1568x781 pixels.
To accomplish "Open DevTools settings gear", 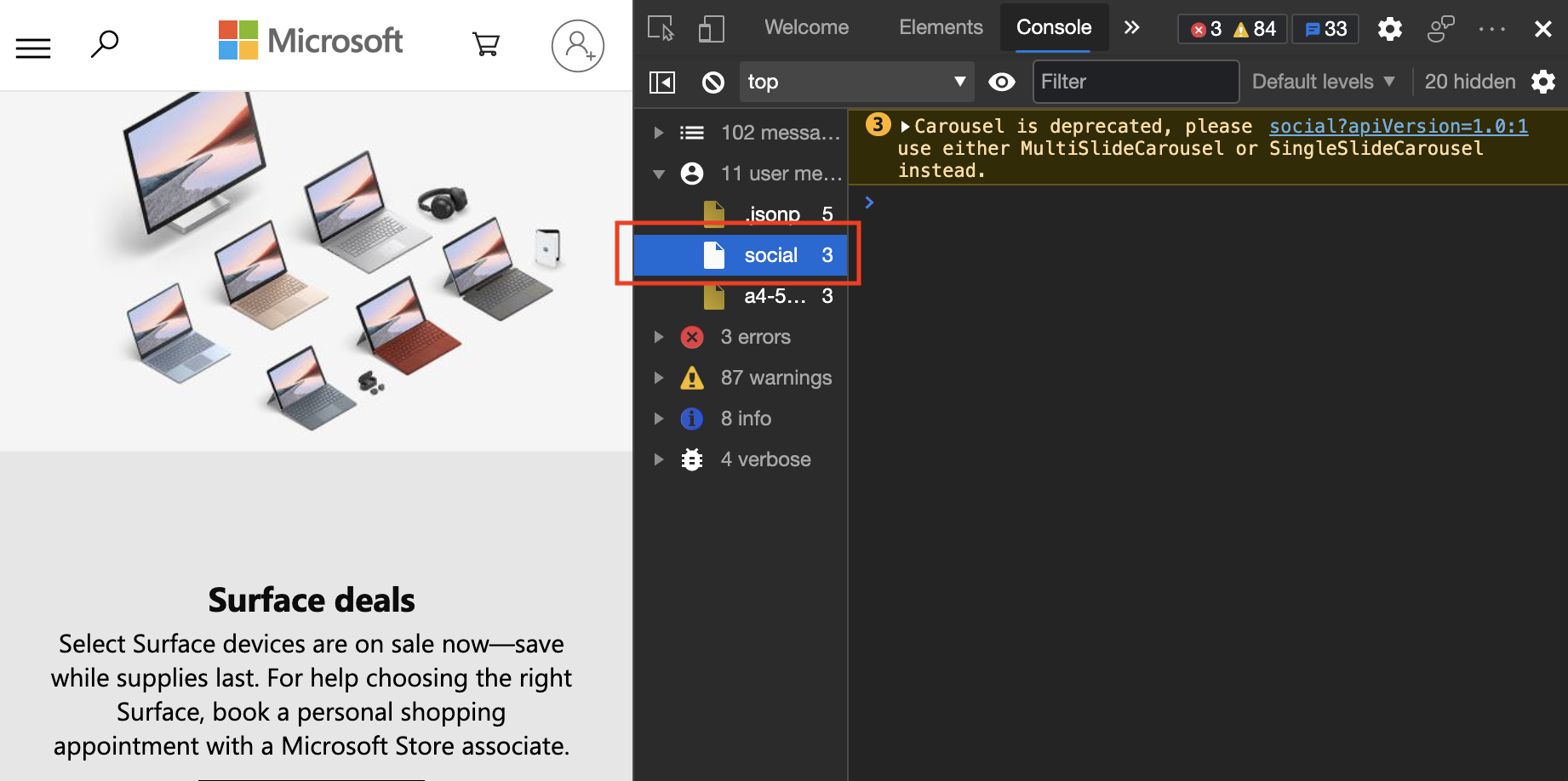I will (1390, 29).
